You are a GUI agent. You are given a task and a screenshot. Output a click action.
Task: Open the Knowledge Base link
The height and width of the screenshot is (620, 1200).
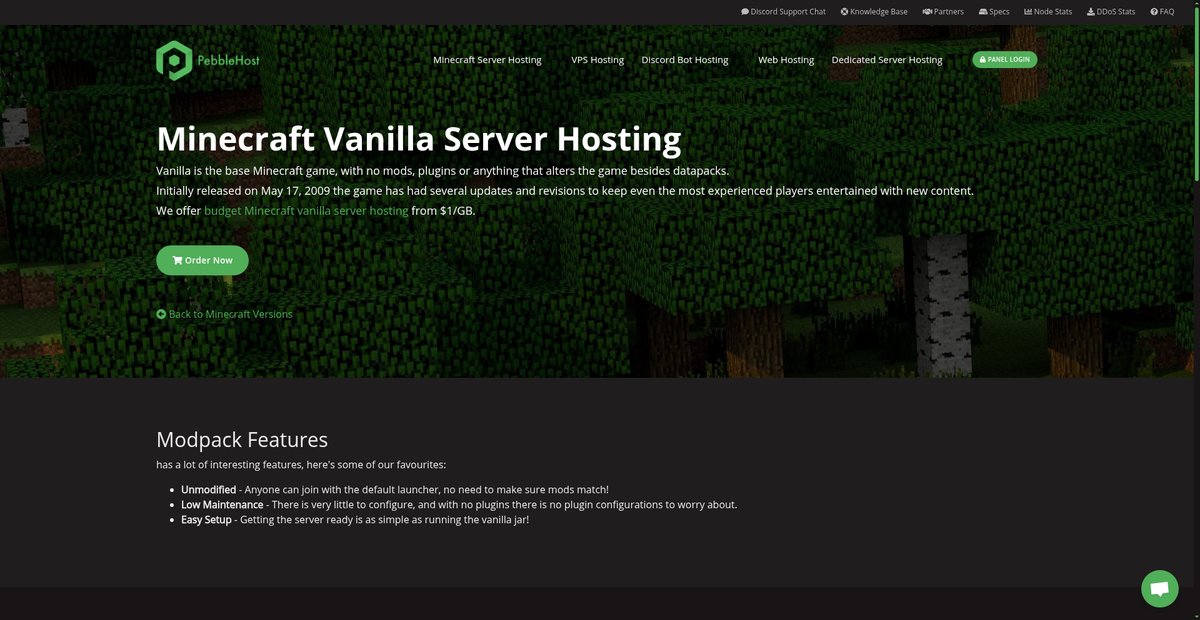click(874, 12)
